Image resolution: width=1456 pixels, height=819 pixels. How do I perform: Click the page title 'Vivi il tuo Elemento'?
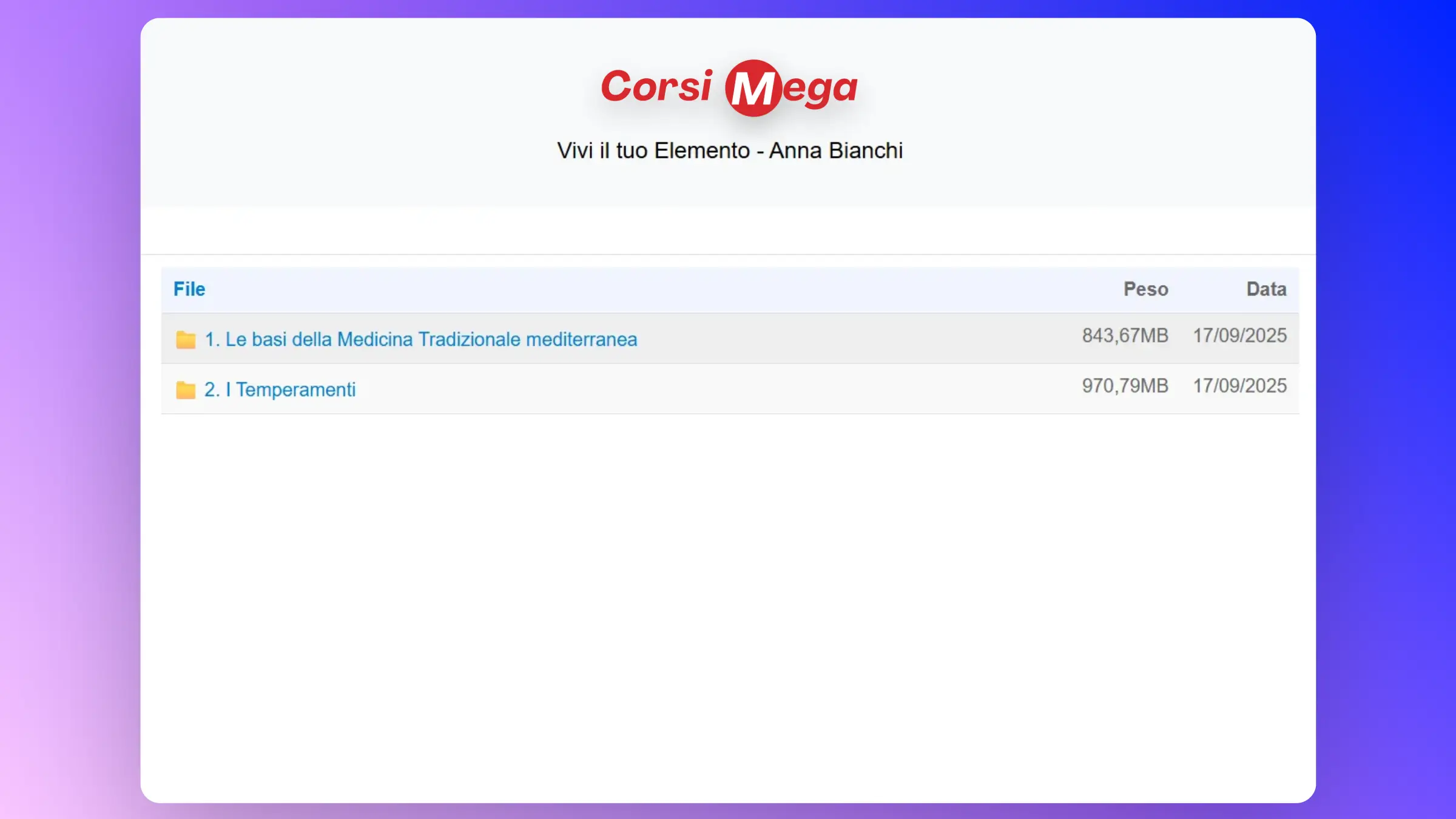click(653, 150)
